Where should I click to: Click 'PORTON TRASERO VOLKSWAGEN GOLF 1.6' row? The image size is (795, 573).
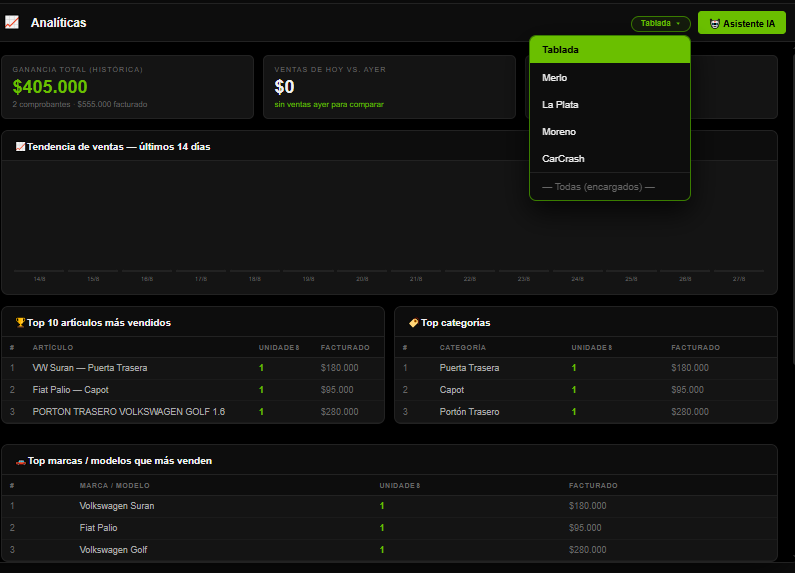point(193,412)
